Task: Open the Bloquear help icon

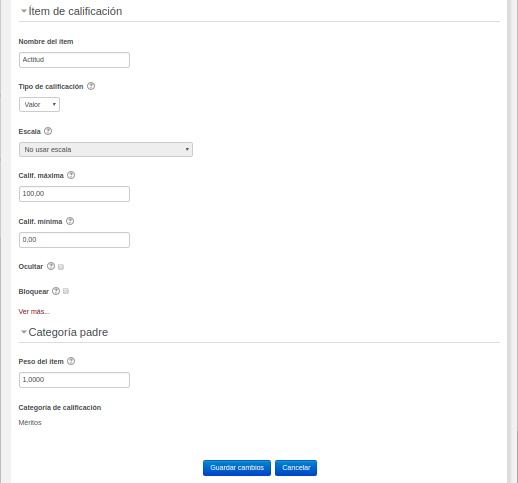Action: (x=56, y=291)
